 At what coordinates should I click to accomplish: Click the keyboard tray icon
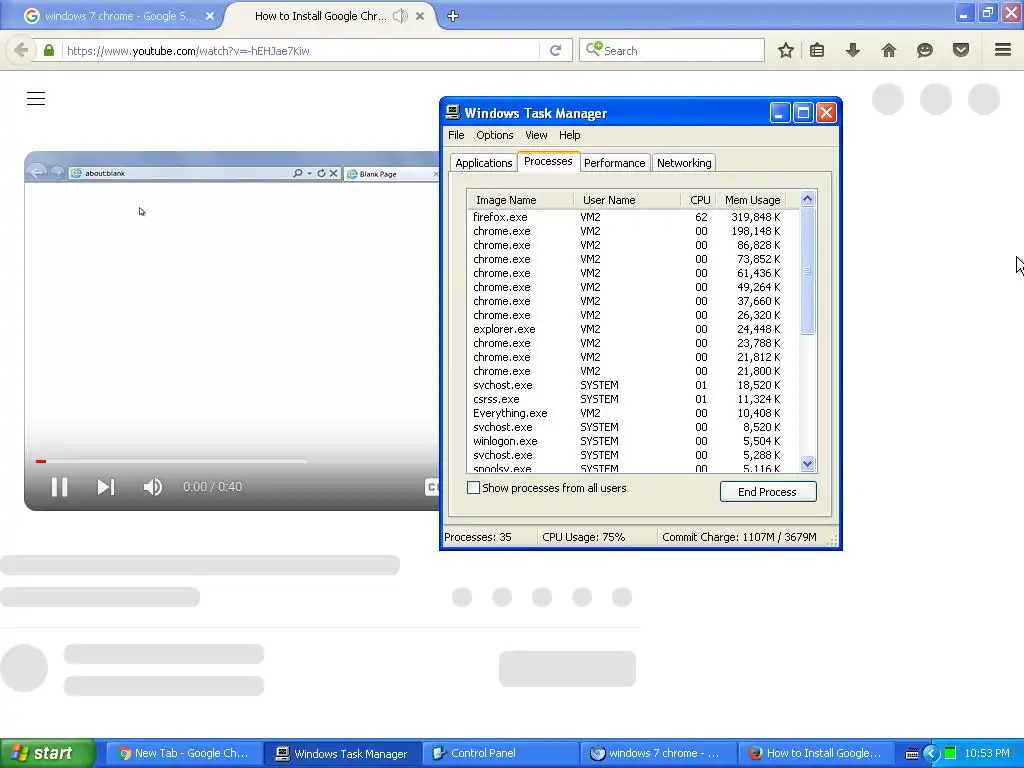coord(912,754)
